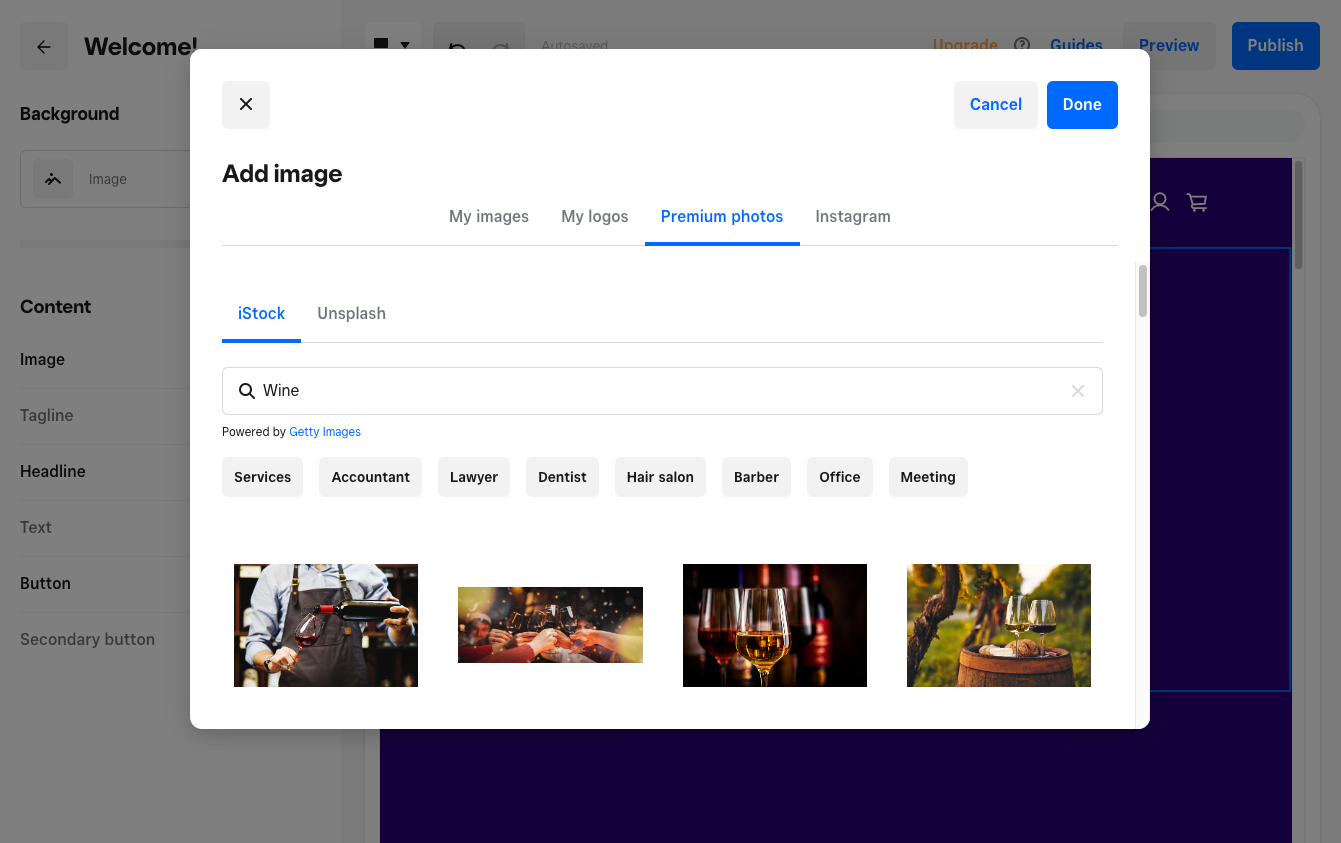Open the Button content setting
This screenshot has height=843, width=1341.
(x=45, y=583)
